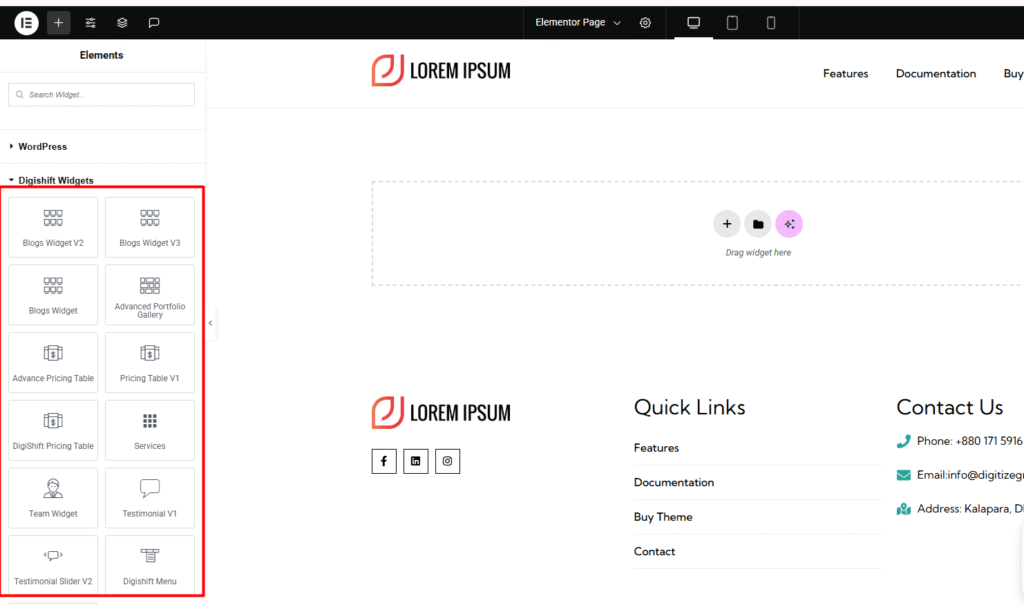
Task: Open the Elementor Page dropdown
Action: [578, 22]
